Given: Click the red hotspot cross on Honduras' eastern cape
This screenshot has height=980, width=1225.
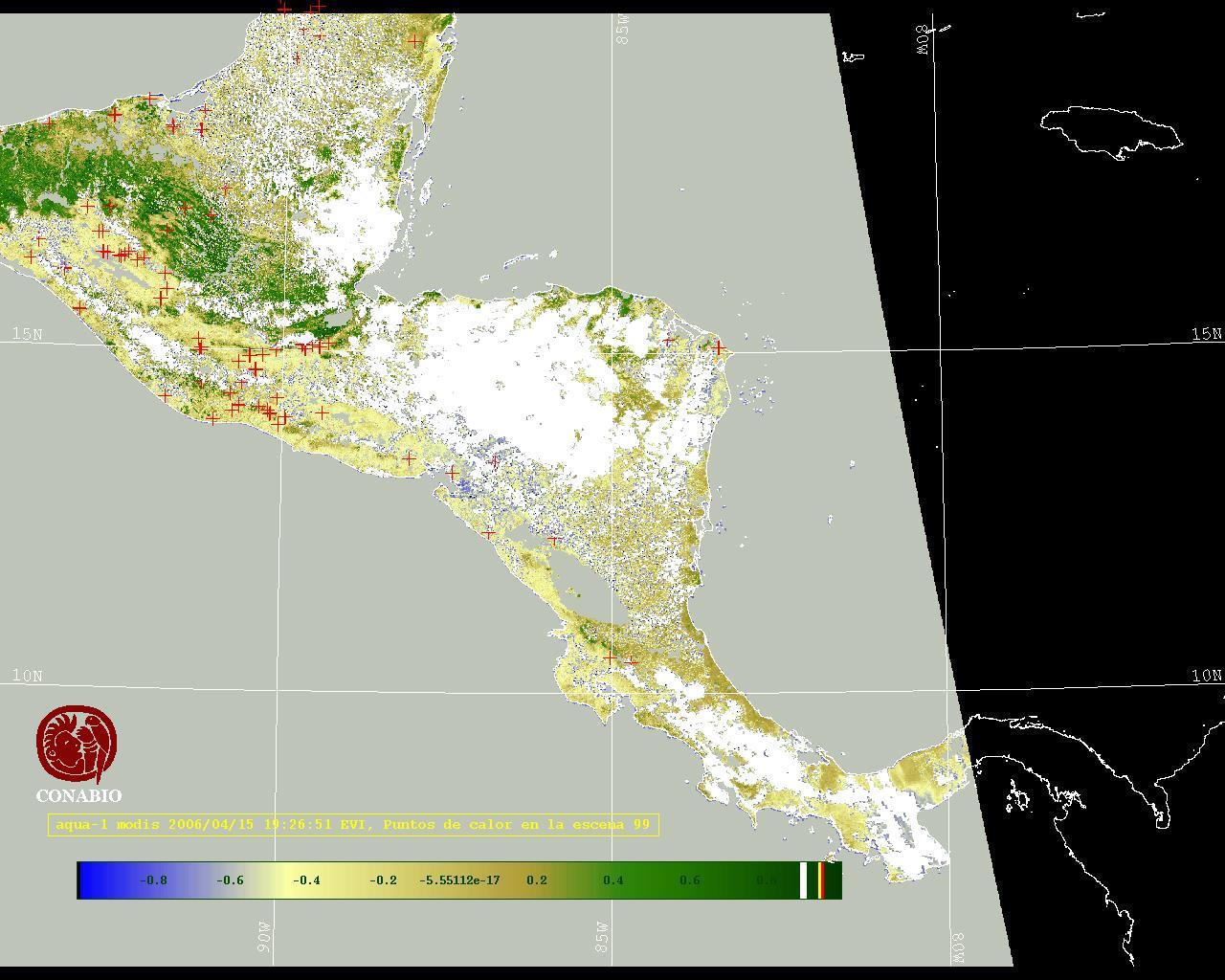Looking at the screenshot, I should click(718, 347).
